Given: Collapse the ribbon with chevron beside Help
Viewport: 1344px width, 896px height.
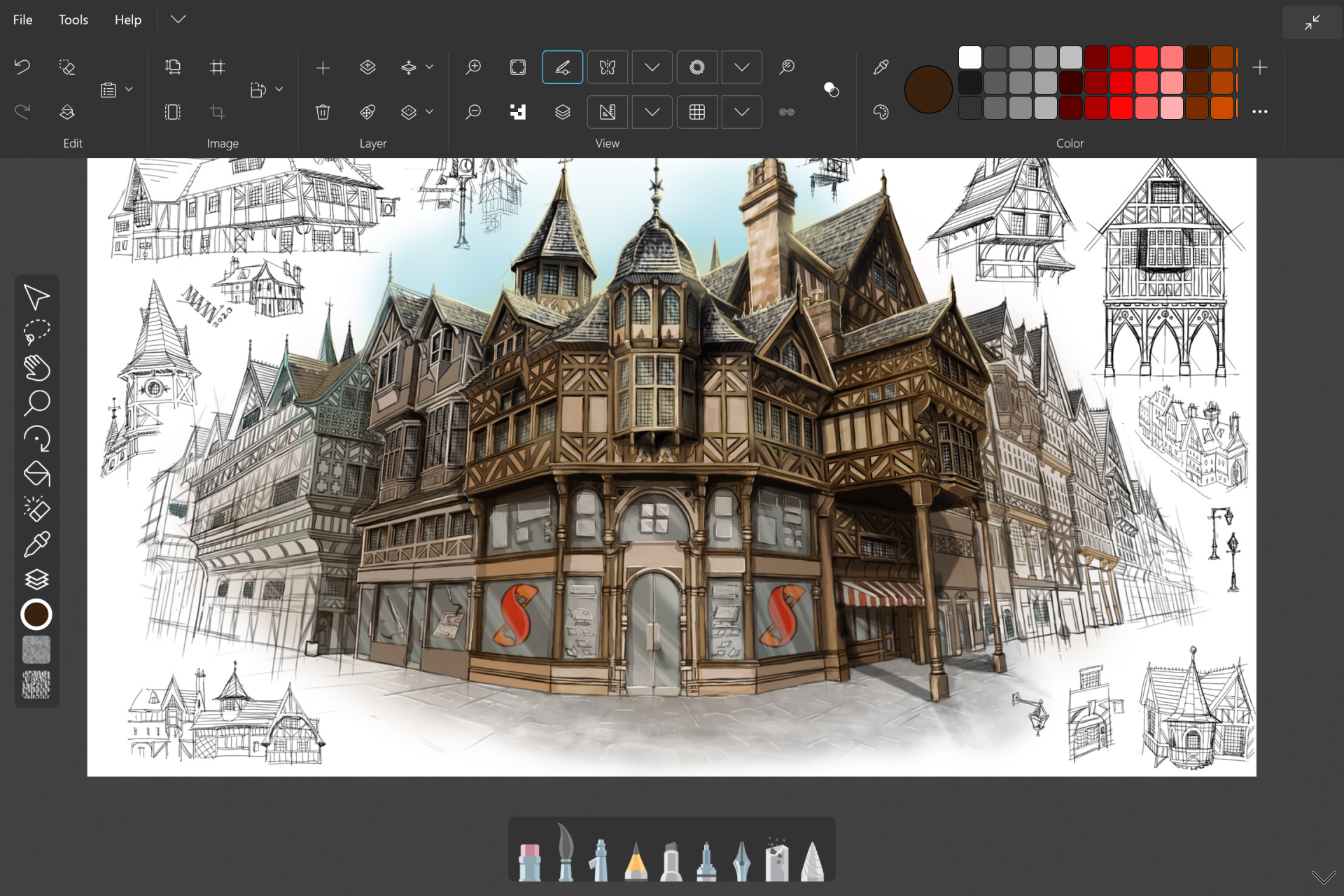Looking at the screenshot, I should (x=178, y=20).
